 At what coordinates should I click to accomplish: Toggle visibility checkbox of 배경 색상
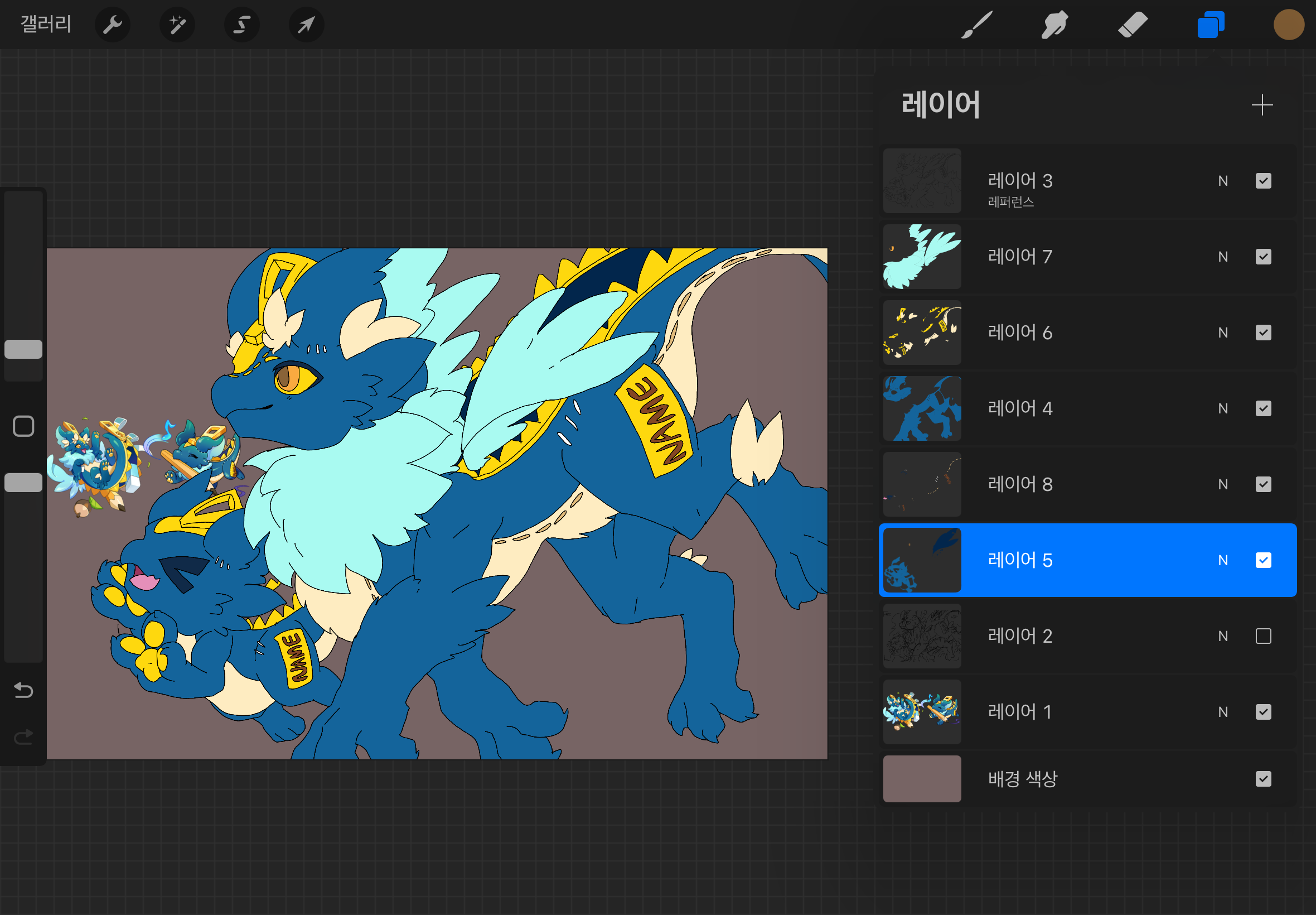point(1262,778)
